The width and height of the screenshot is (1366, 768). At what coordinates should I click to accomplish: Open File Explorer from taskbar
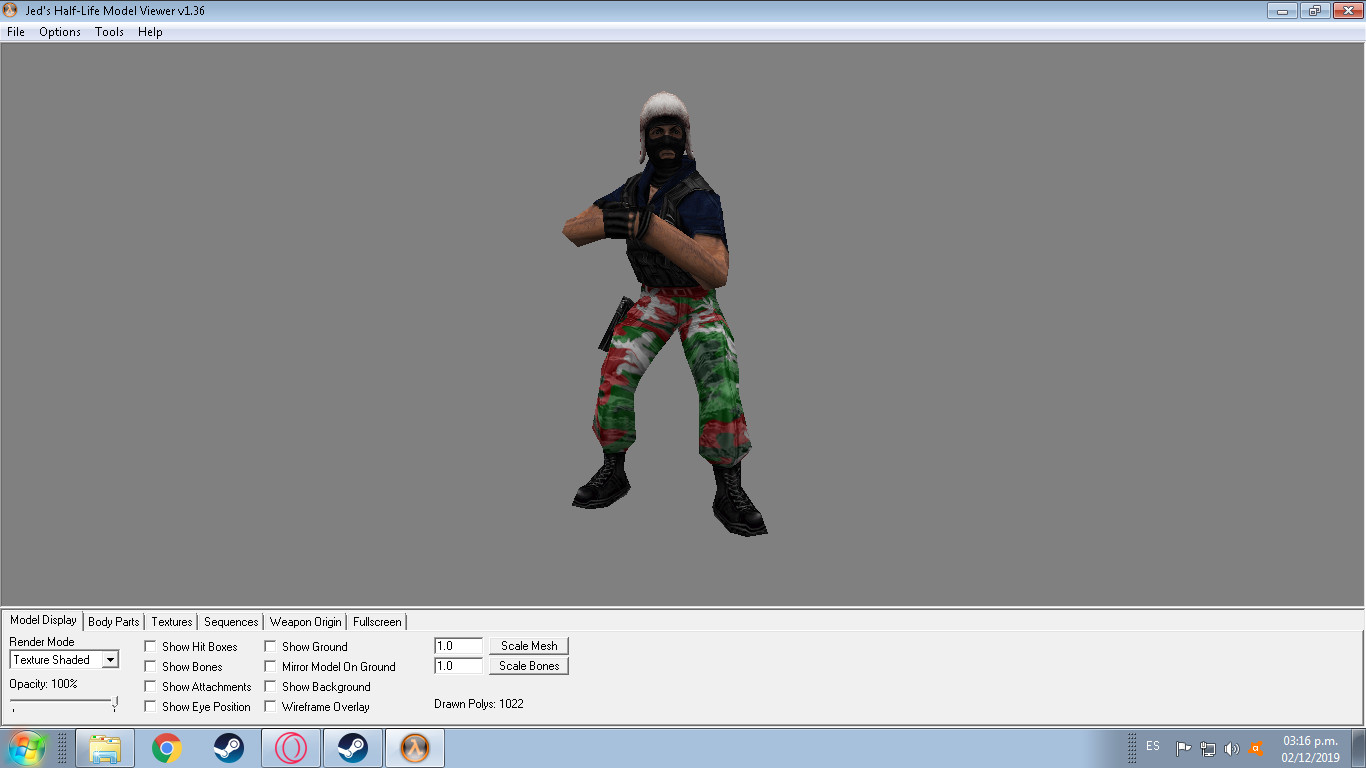click(x=105, y=748)
